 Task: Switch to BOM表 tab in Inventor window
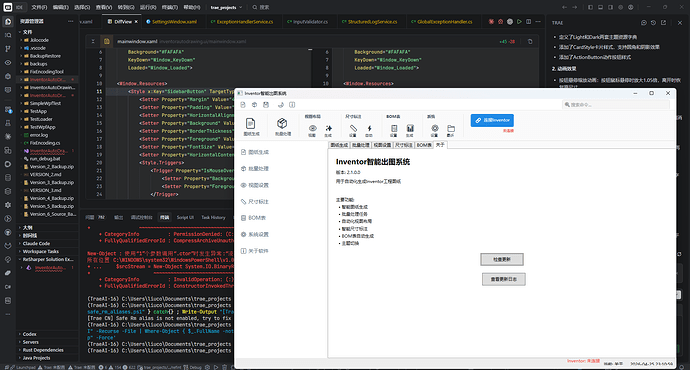[424, 145]
